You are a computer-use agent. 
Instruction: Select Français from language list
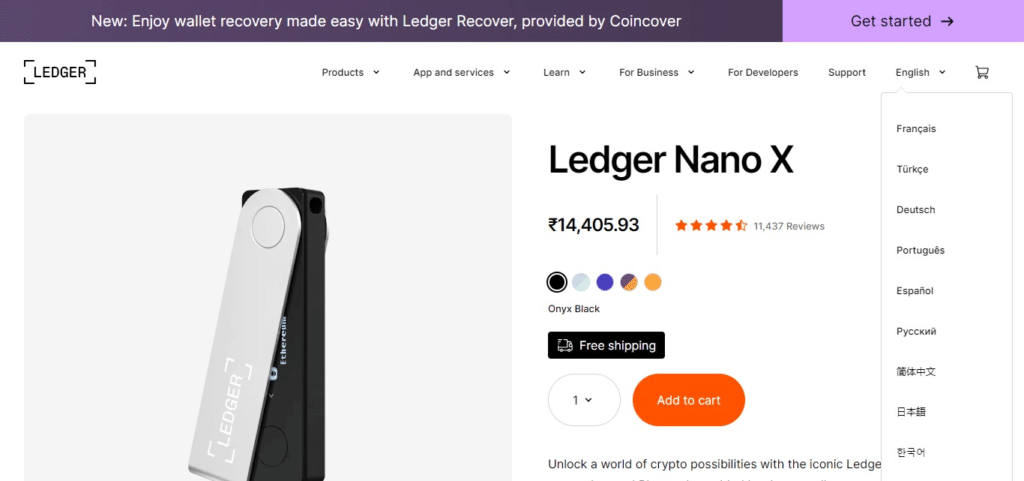pyautogui.click(x=916, y=129)
